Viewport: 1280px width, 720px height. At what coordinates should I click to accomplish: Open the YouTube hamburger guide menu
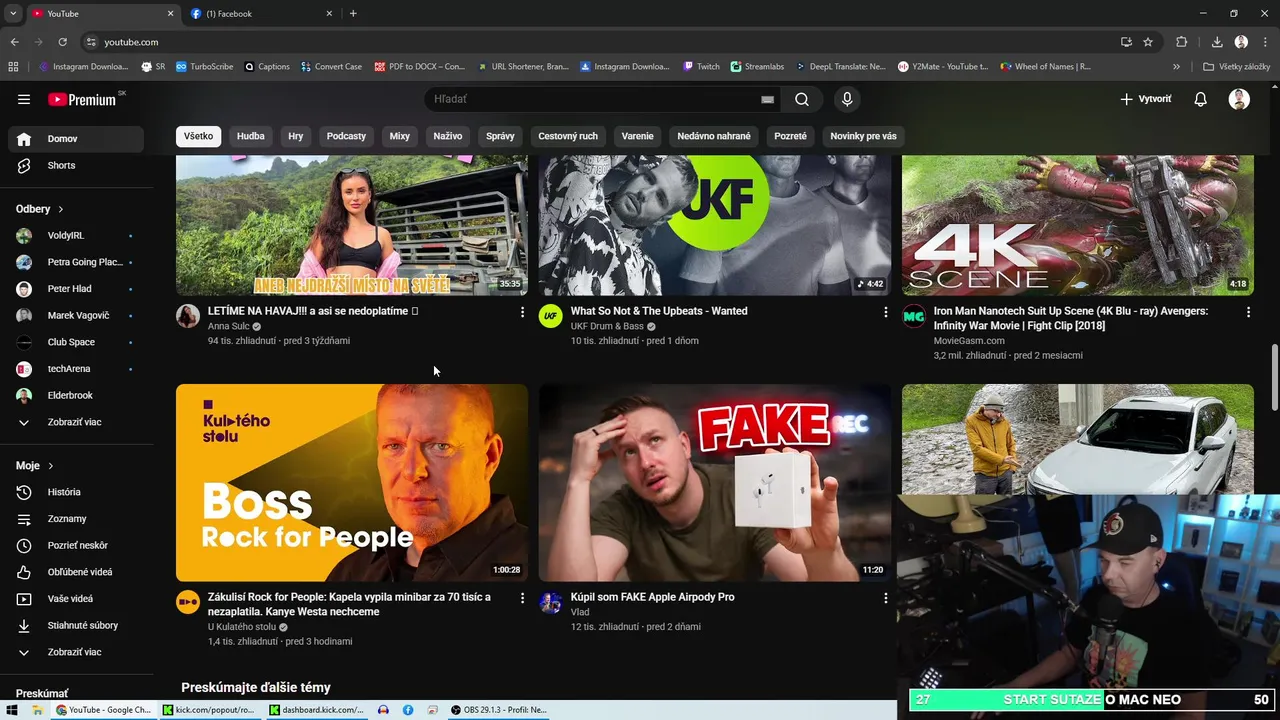click(x=24, y=99)
